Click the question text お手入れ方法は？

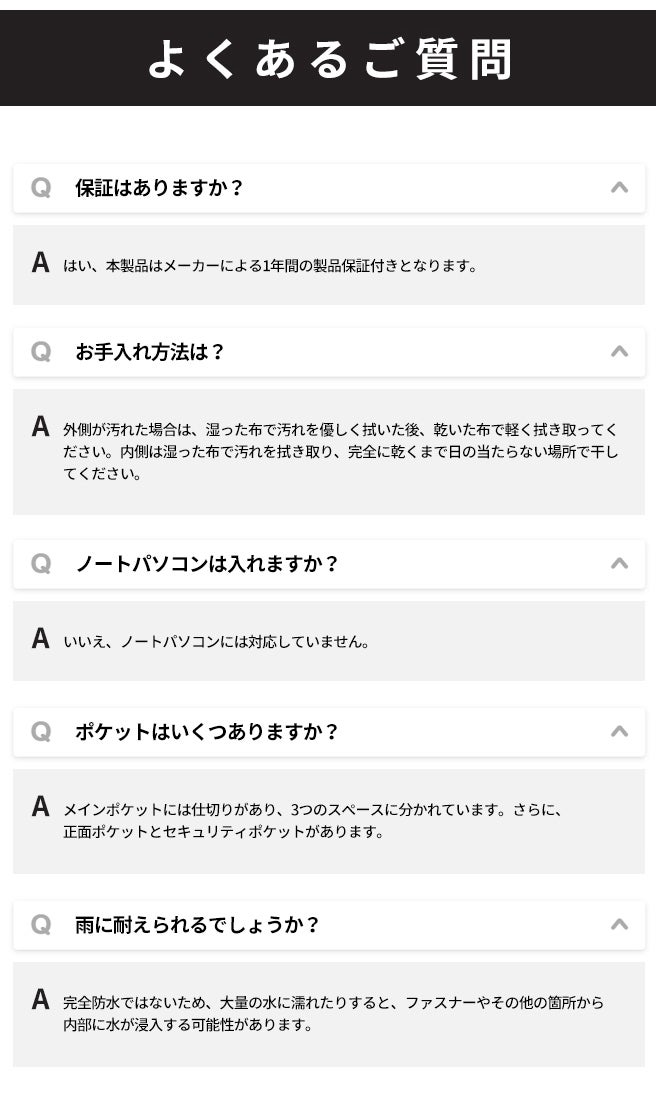point(151,352)
